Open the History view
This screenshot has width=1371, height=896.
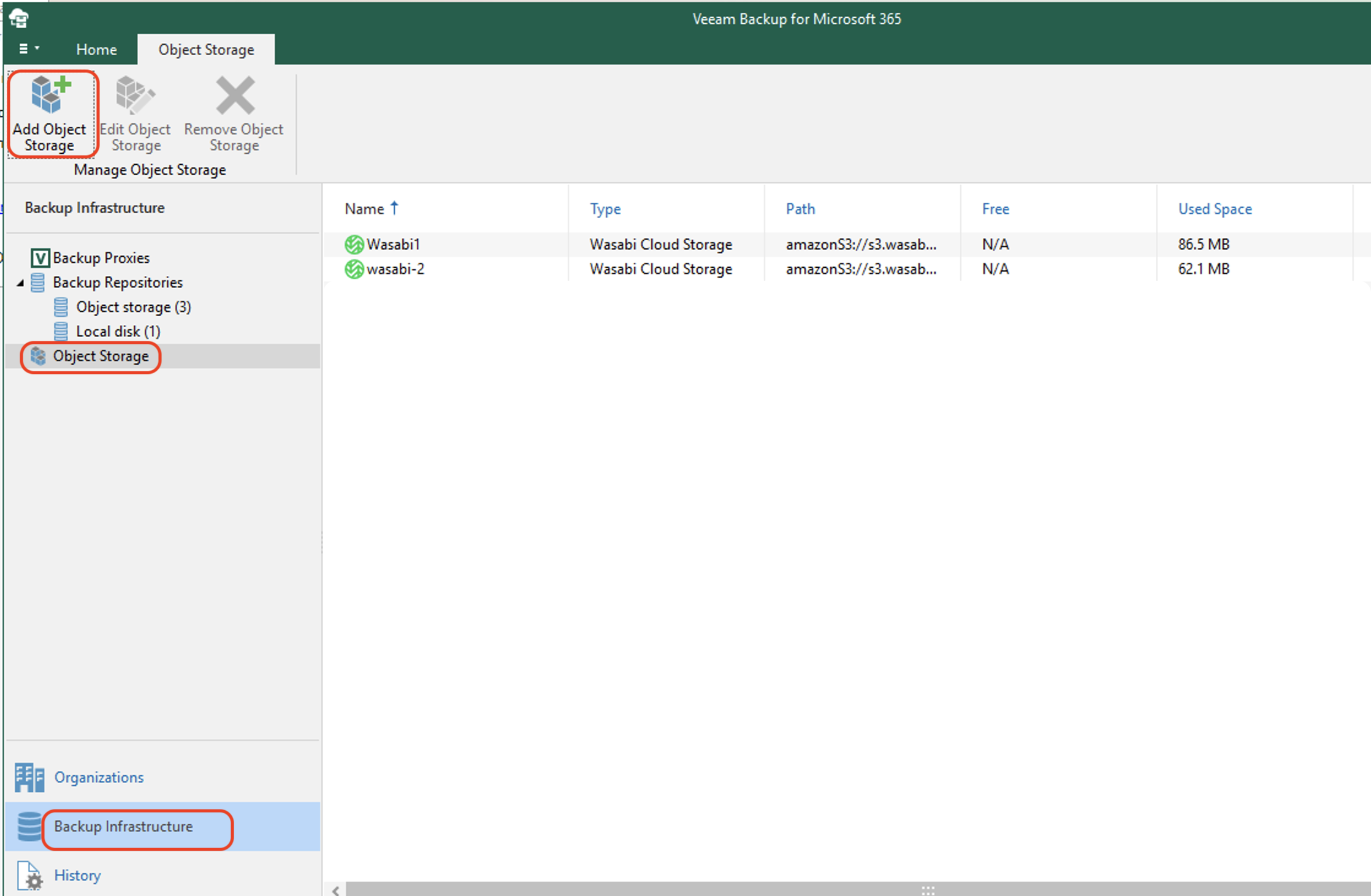77,876
